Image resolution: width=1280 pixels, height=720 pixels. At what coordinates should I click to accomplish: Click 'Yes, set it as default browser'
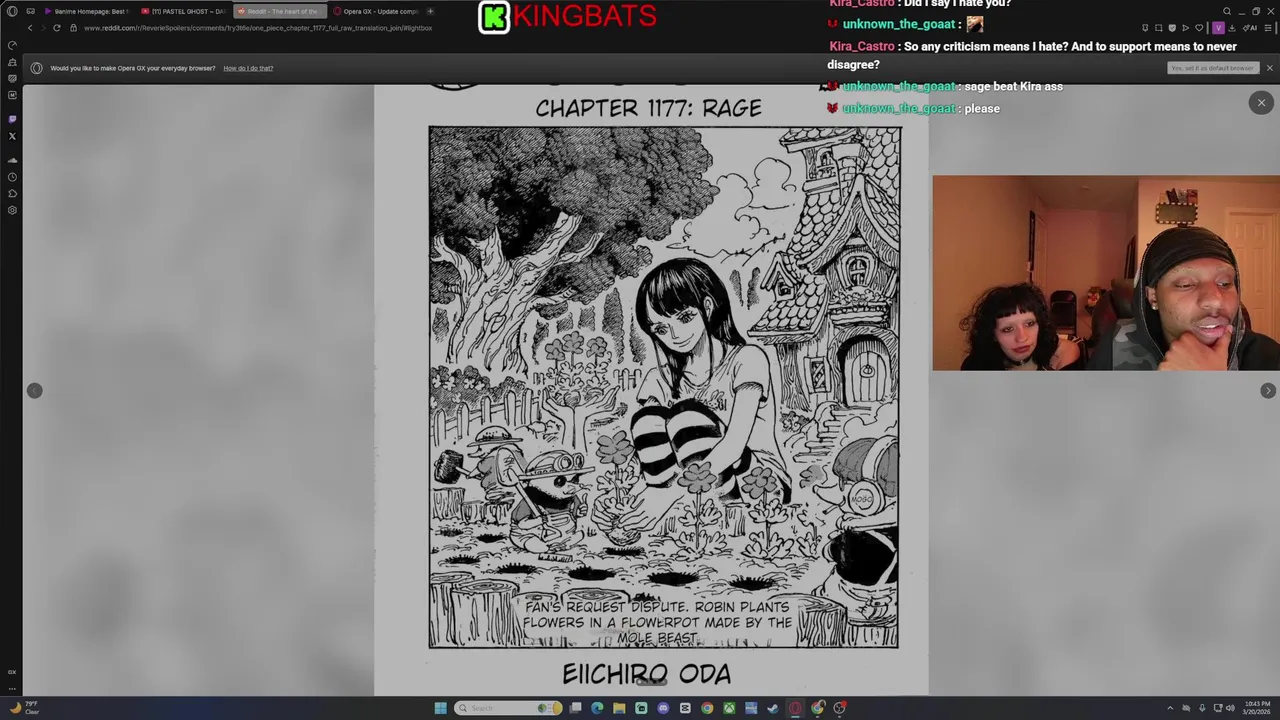coord(1212,68)
